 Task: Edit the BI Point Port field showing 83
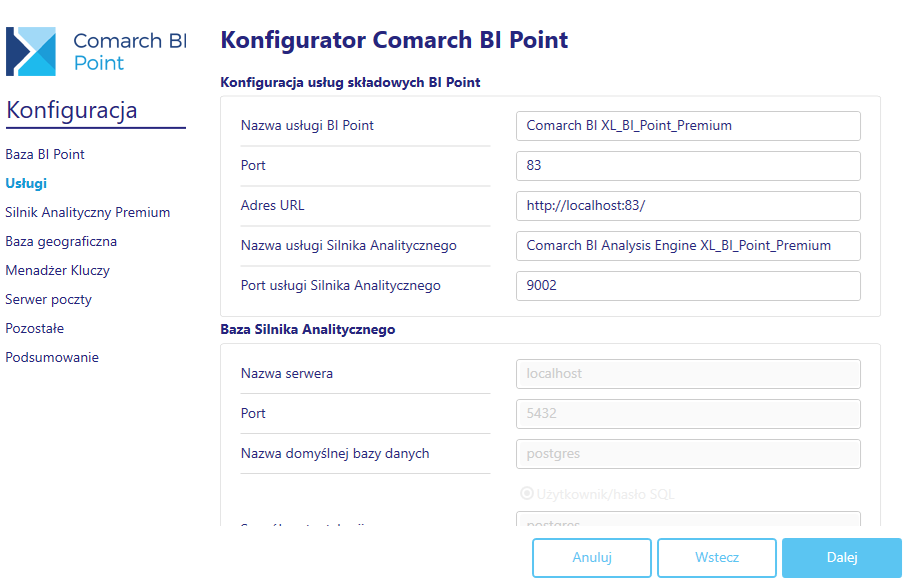pos(688,166)
